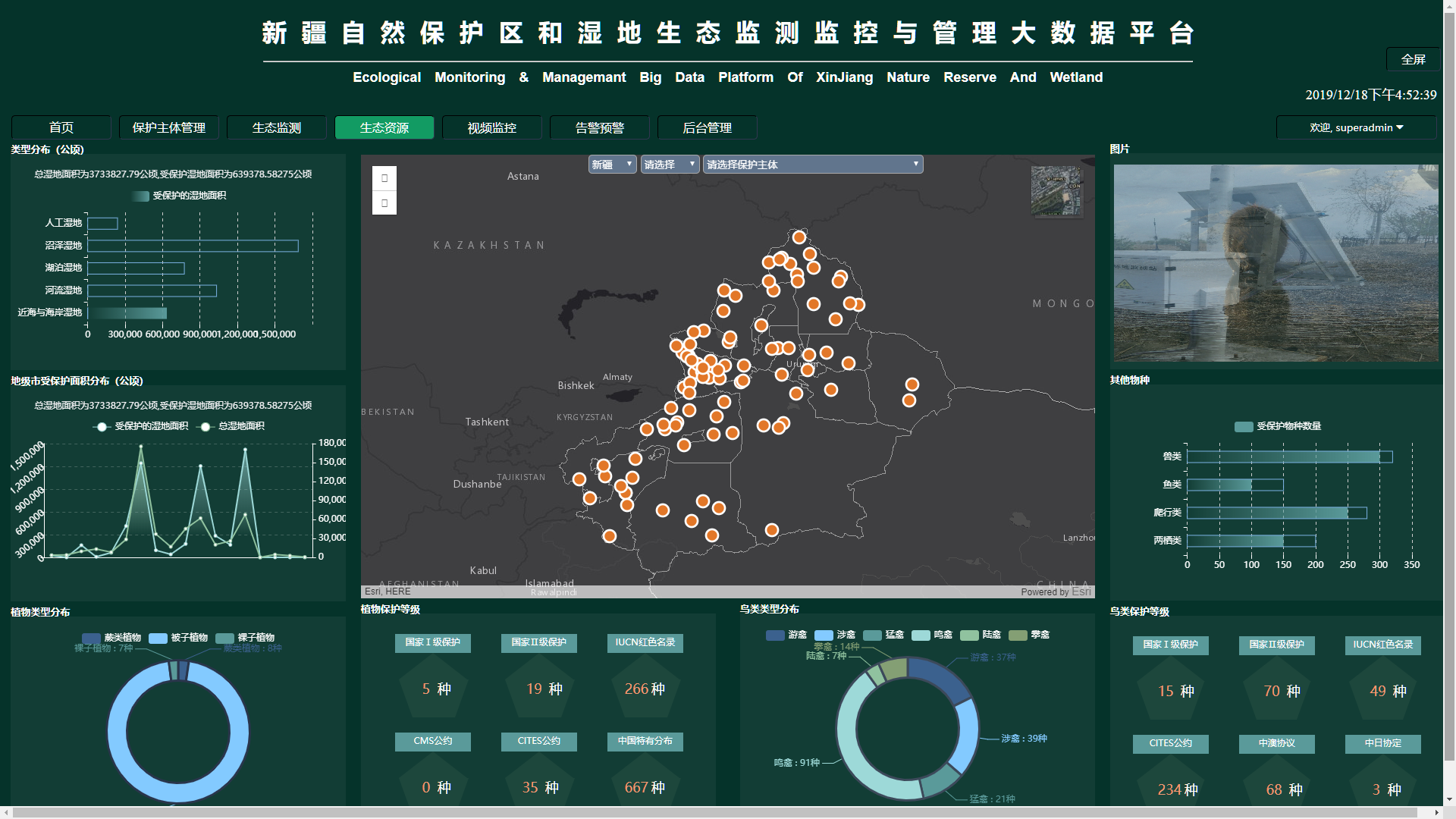
Task: Click 国家Ⅰ级保护 under 鸟类保护等级
Action: click(x=1171, y=645)
